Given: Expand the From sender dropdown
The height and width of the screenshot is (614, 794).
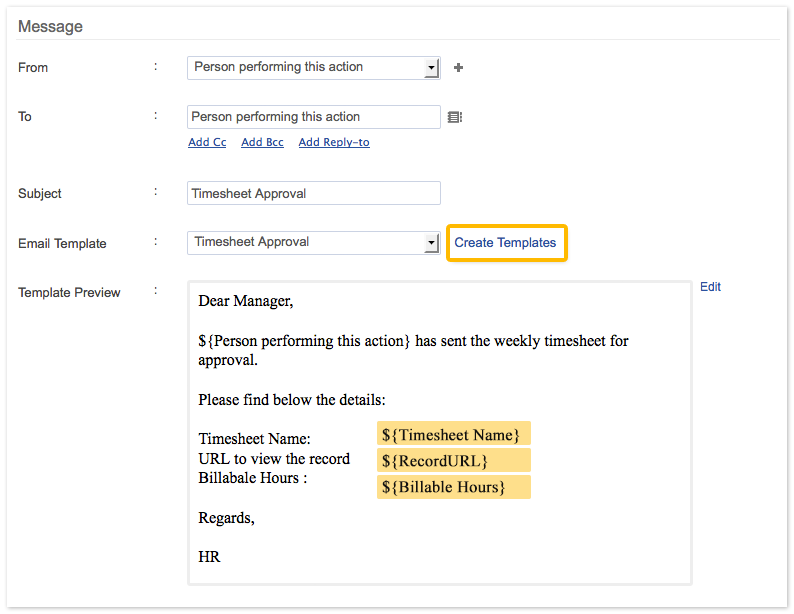Looking at the screenshot, I should coord(432,68).
